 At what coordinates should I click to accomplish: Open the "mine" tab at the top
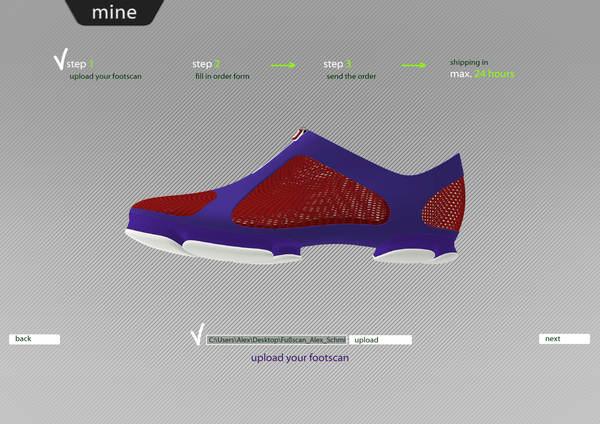[115, 13]
